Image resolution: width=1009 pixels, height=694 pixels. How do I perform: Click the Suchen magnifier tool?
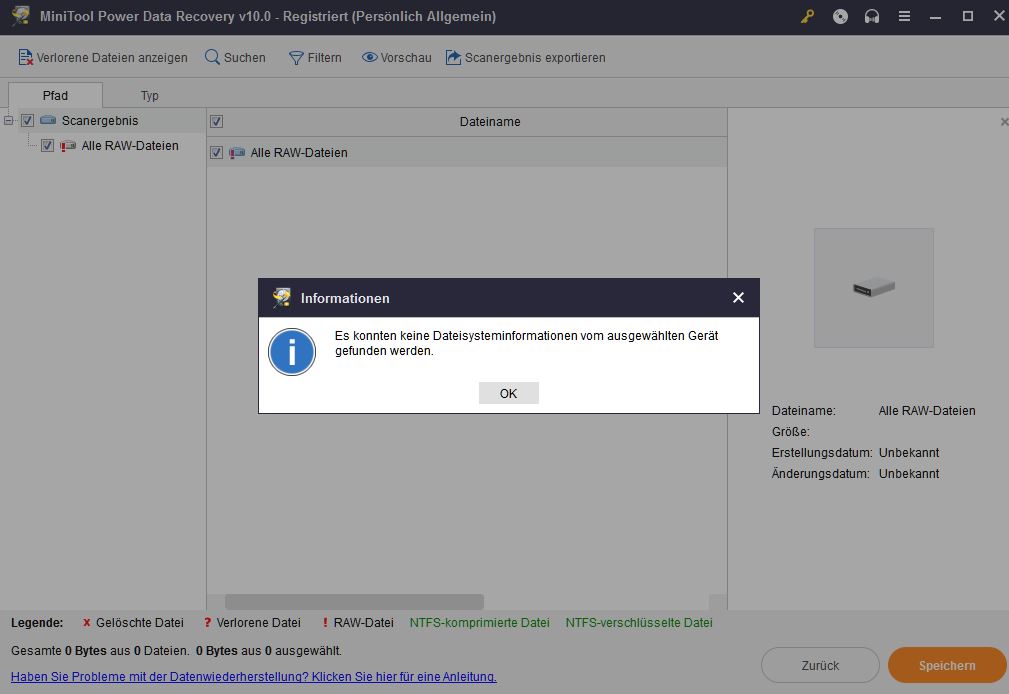tap(236, 58)
